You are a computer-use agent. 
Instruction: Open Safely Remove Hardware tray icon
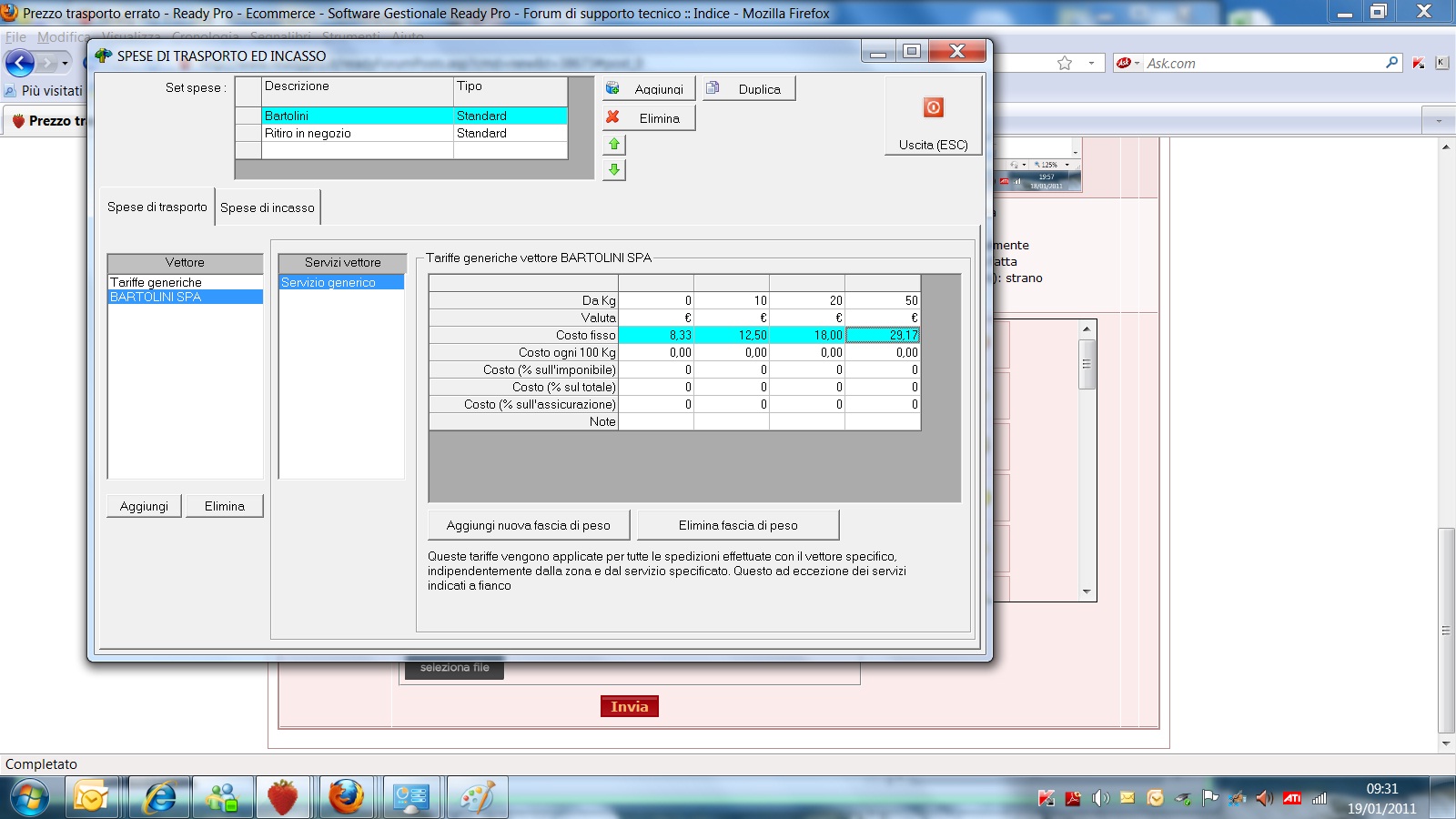coord(1183,798)
